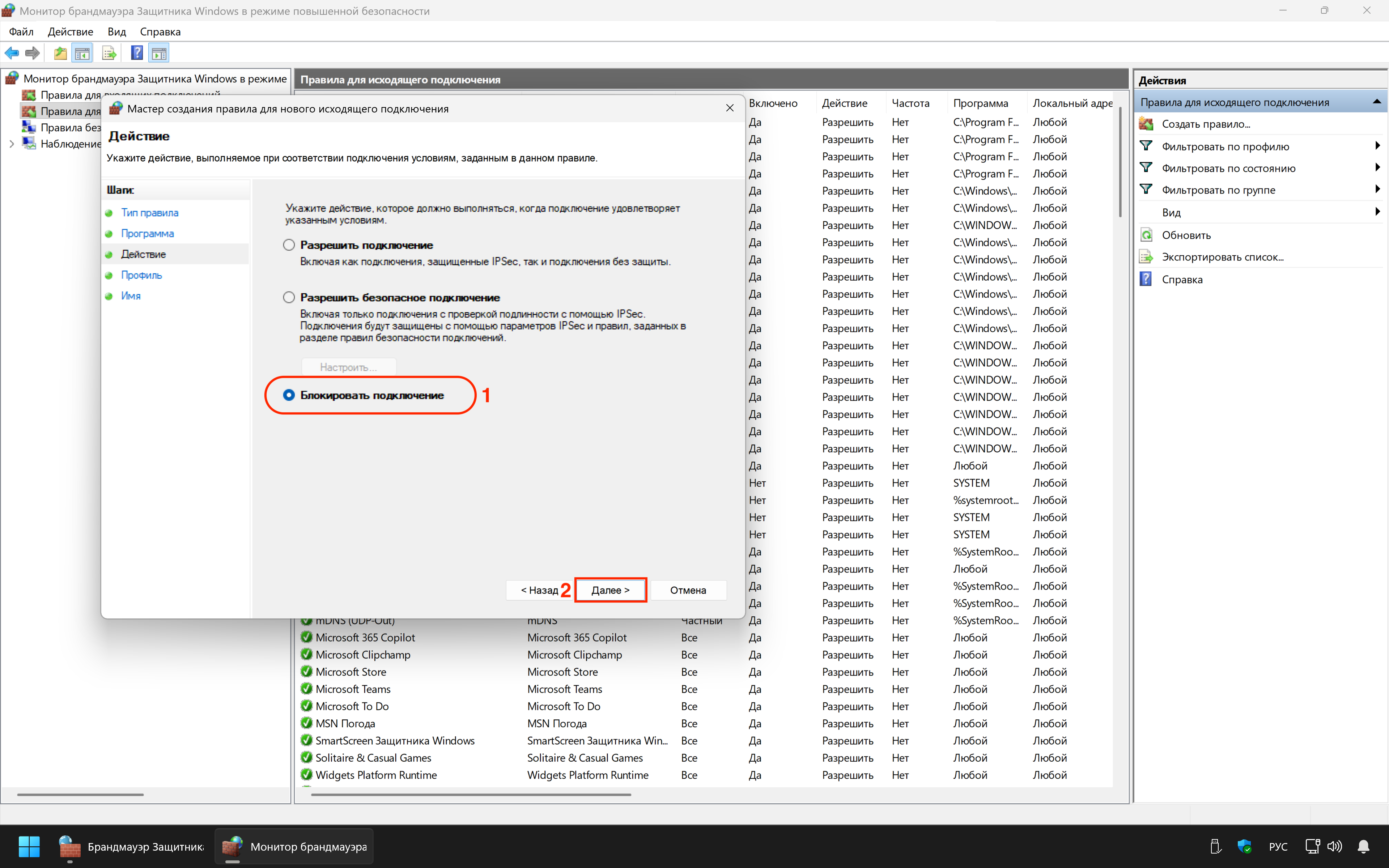Click the Create rule icon in the Actions pane
This screenshot has width=1389, height=868.
[1146, 124]
